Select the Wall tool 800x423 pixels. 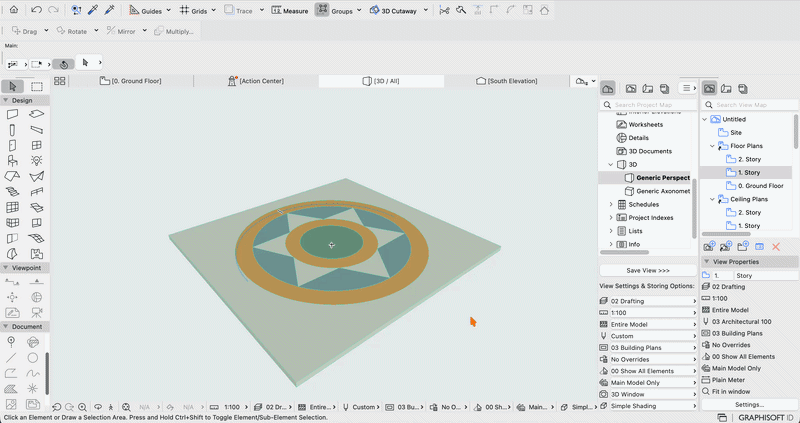coord(13,114)
